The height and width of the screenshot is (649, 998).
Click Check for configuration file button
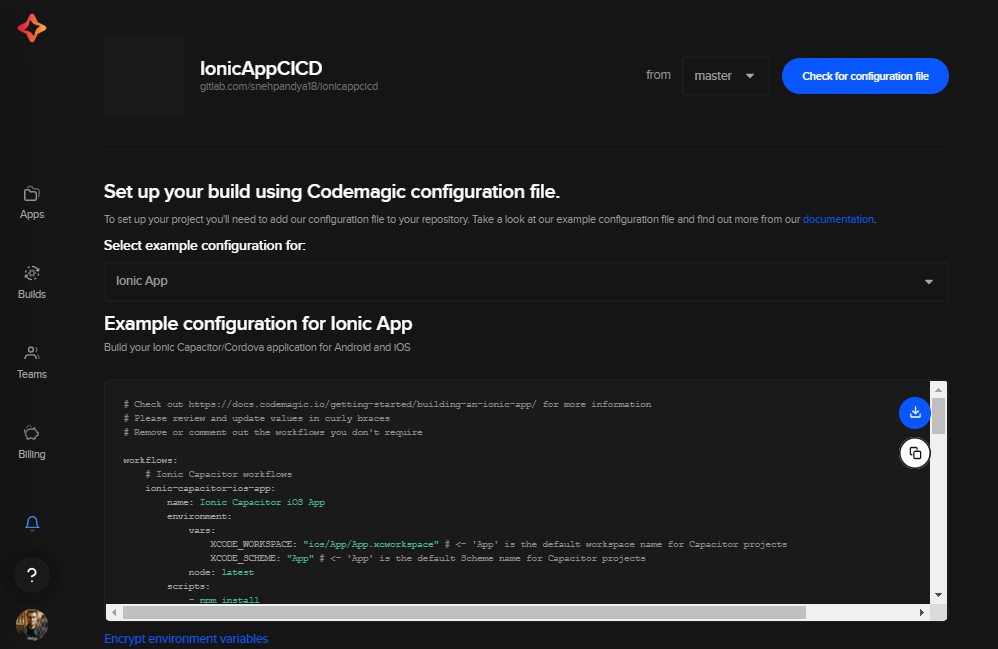[865, 76]
